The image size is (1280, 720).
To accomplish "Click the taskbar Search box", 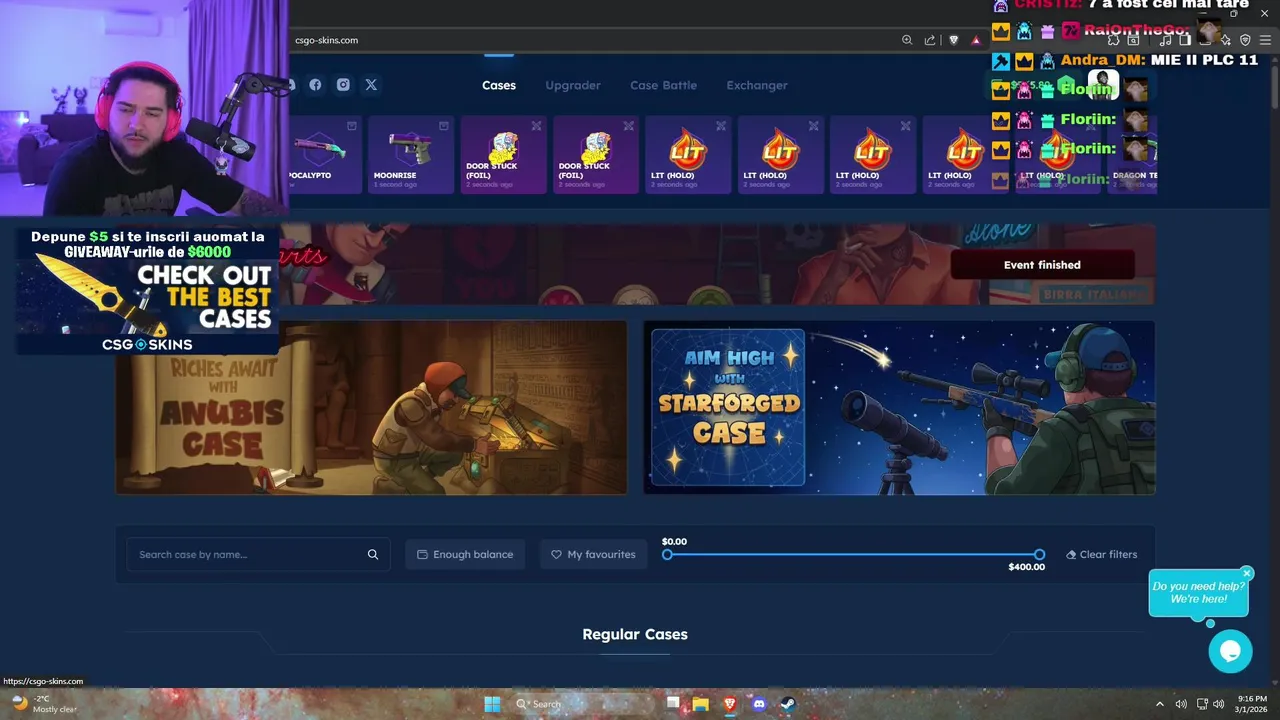I will [x=583, y=704].
